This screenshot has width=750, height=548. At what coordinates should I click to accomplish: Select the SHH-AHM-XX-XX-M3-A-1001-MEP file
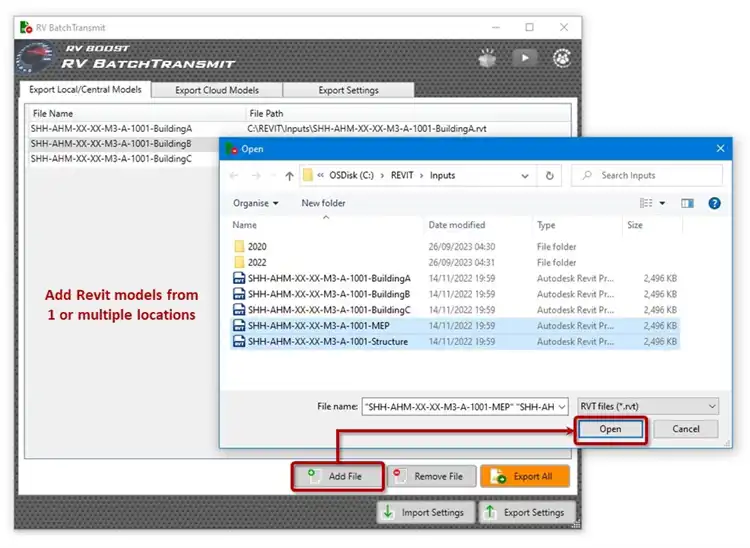click(455, 326)
